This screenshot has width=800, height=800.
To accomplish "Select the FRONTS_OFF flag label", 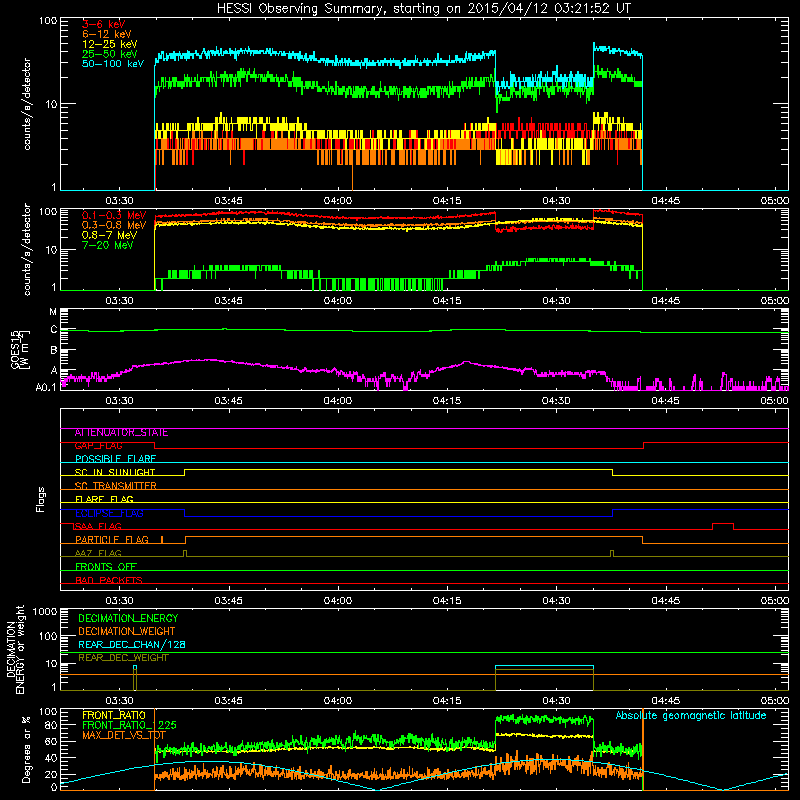I will pos(106,567).
